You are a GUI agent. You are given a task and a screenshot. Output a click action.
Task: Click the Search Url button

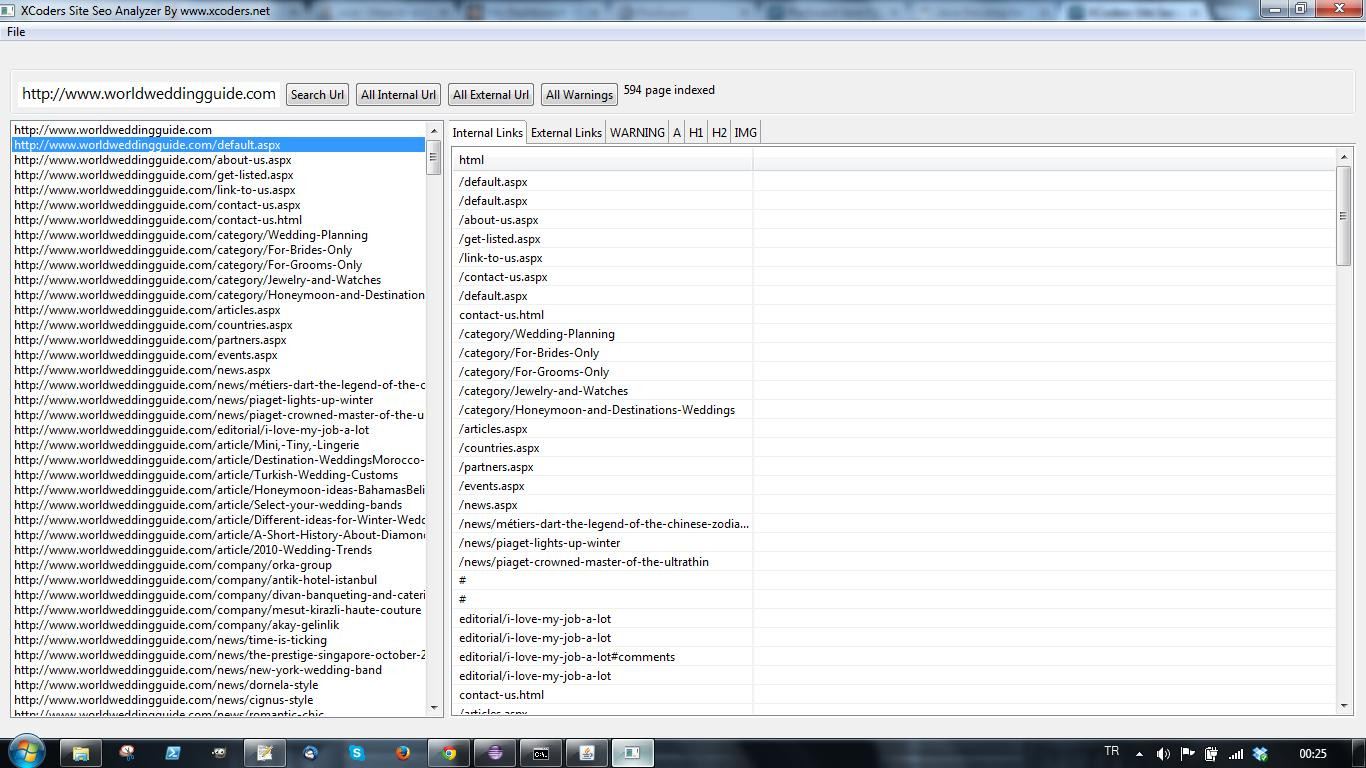316,94
